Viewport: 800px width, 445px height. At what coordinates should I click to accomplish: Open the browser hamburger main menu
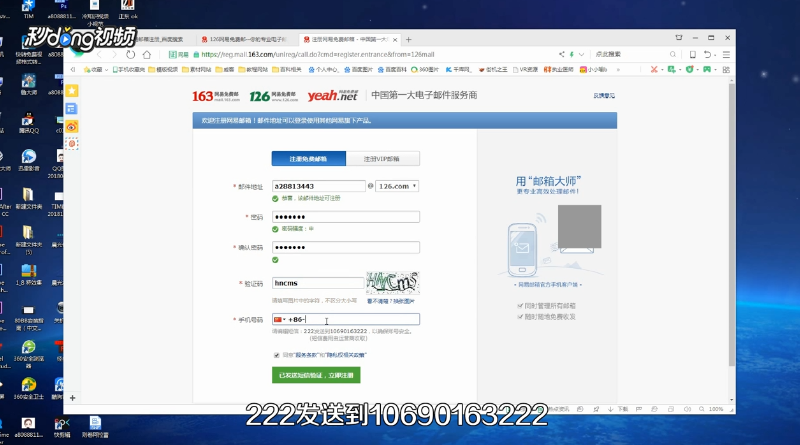(726, 54)
